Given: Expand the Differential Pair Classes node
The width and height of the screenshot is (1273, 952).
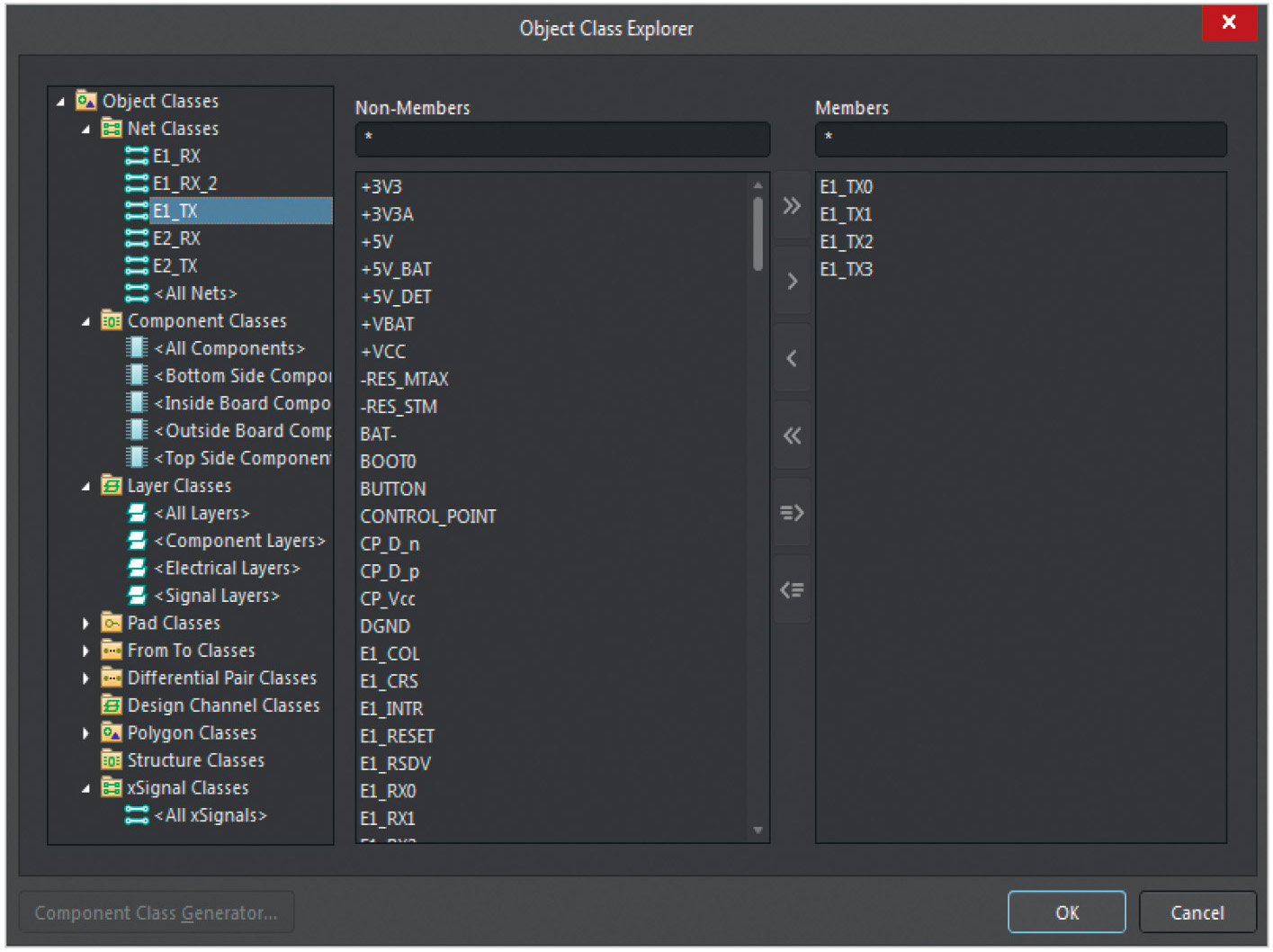Looking at the screenshot, I should pos(86,678).
